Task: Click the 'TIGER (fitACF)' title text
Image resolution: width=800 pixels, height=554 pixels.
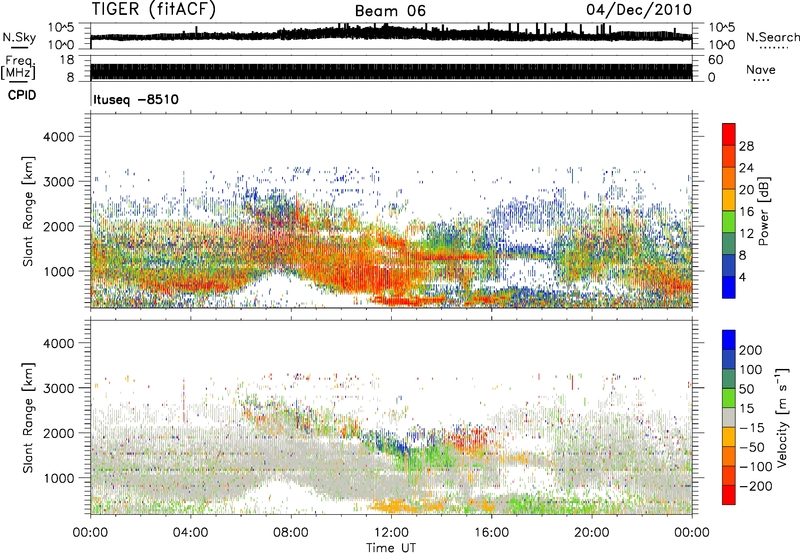Action: pos(153,9)
